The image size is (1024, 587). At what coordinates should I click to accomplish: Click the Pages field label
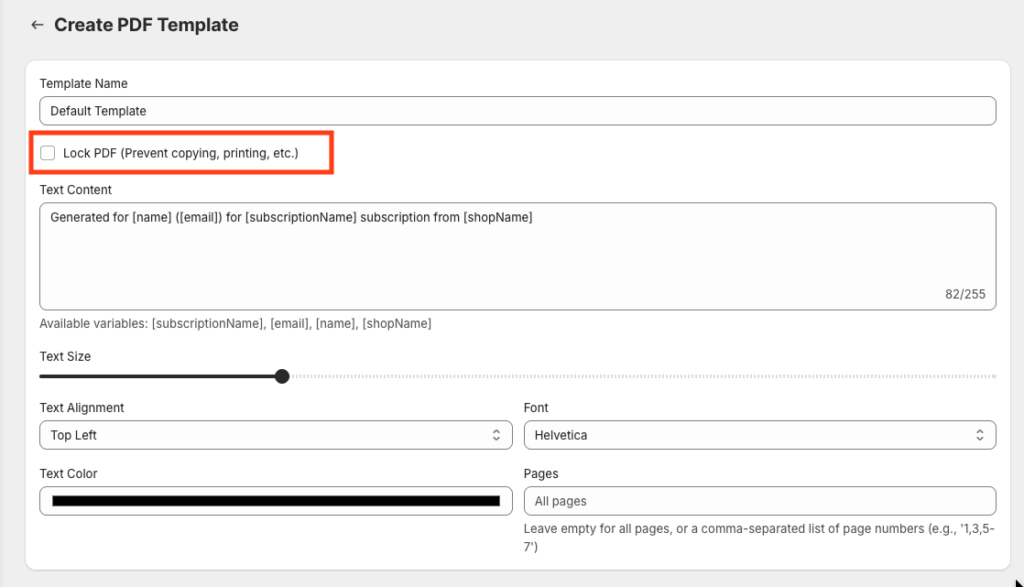coord(541,473)
